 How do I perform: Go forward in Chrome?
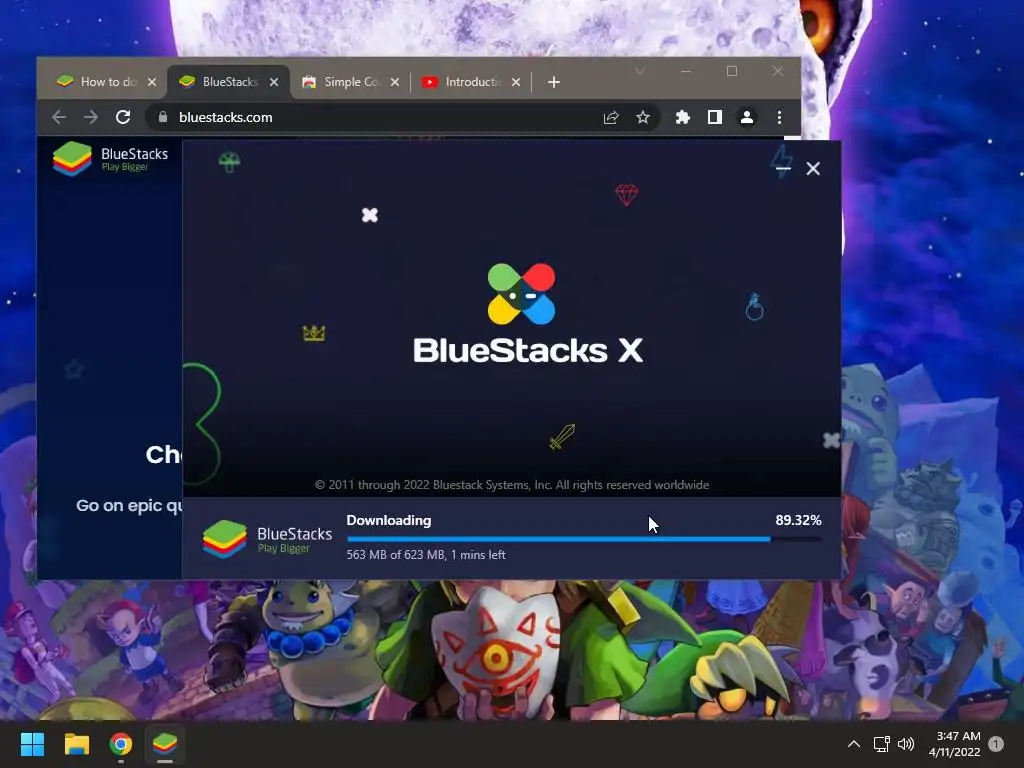pos(91,118)
